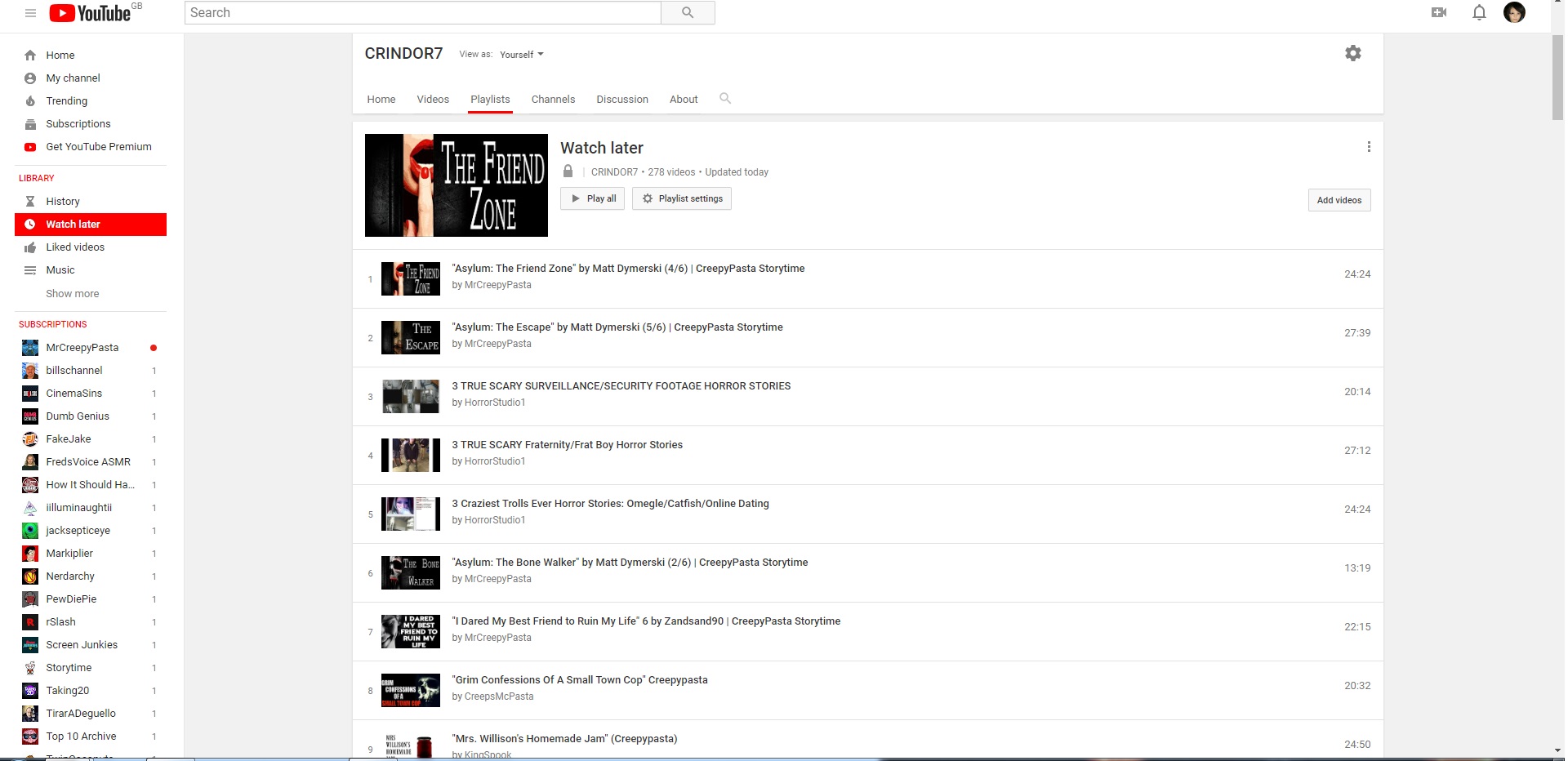
Task: Open the Music library section
Action: pyautogui.click(x=60, y=269)
